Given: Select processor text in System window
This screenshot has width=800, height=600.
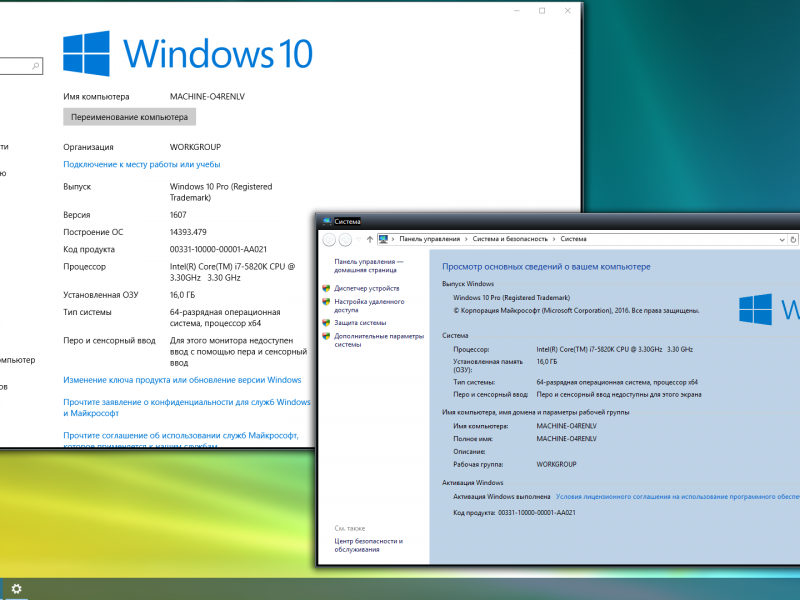Looking at the screenshot, I should click(x=614, y=349).
